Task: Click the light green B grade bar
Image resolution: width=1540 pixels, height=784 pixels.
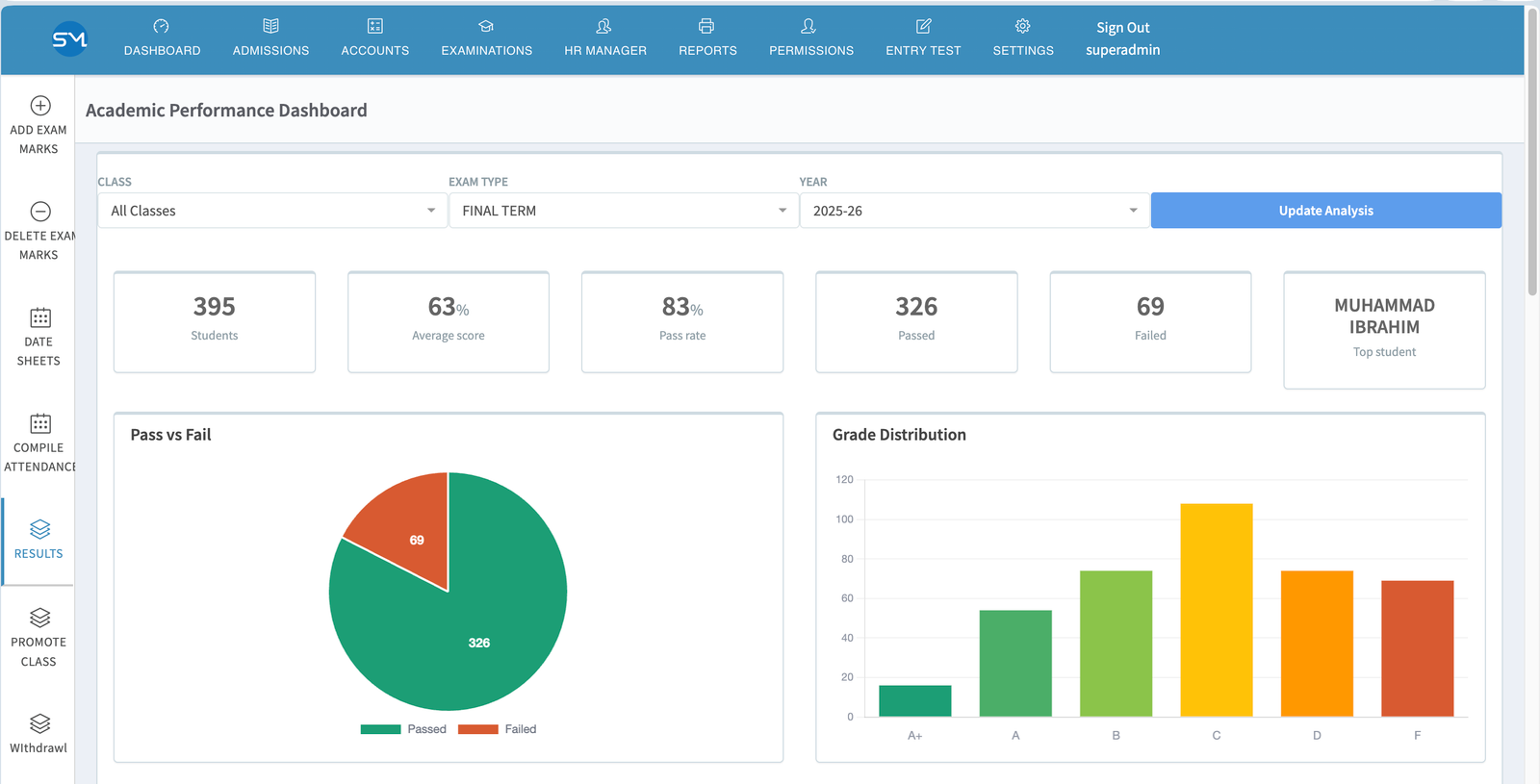Action: pos(1116,644)
